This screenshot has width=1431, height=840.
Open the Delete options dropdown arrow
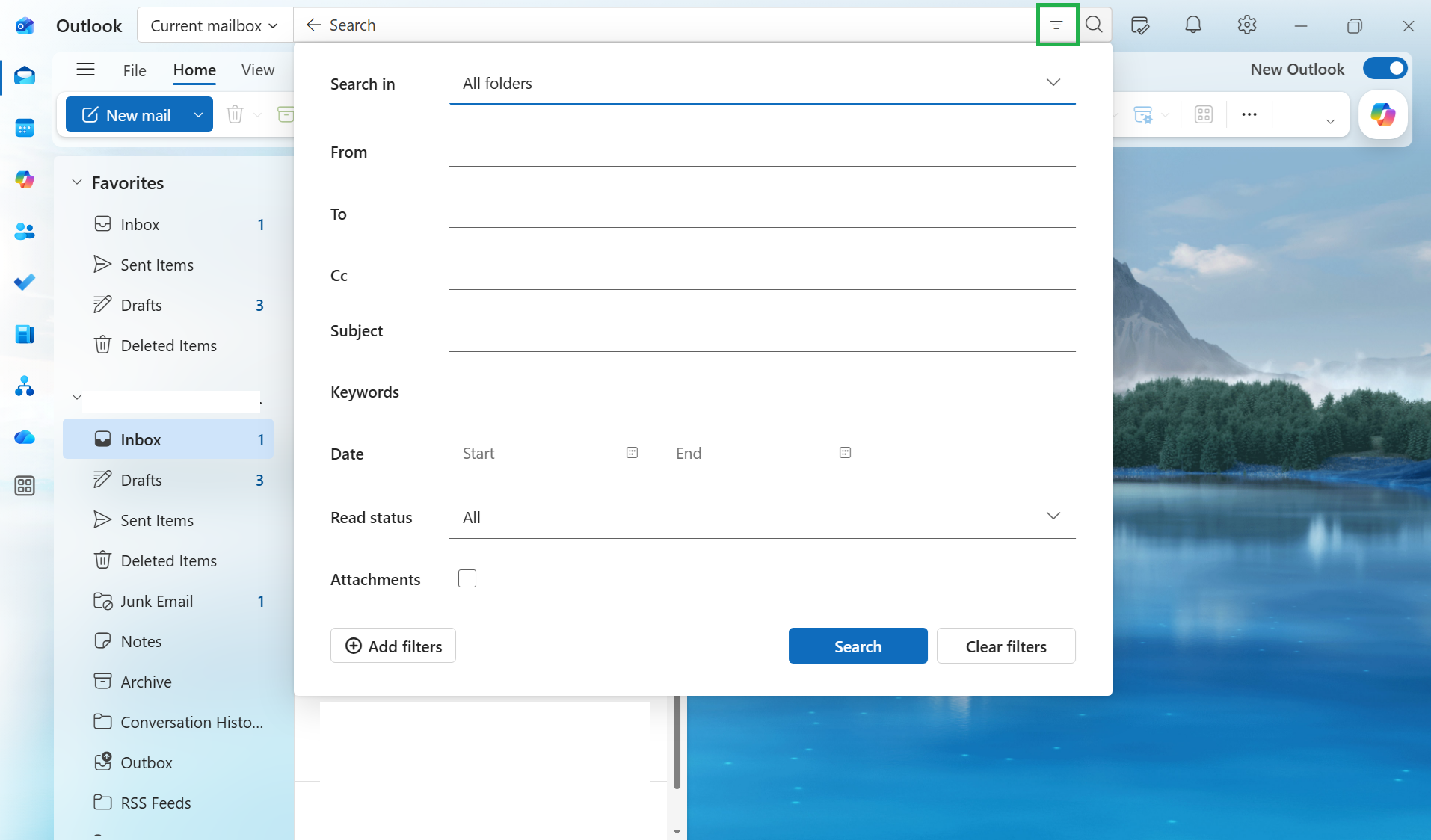[257, 114]
